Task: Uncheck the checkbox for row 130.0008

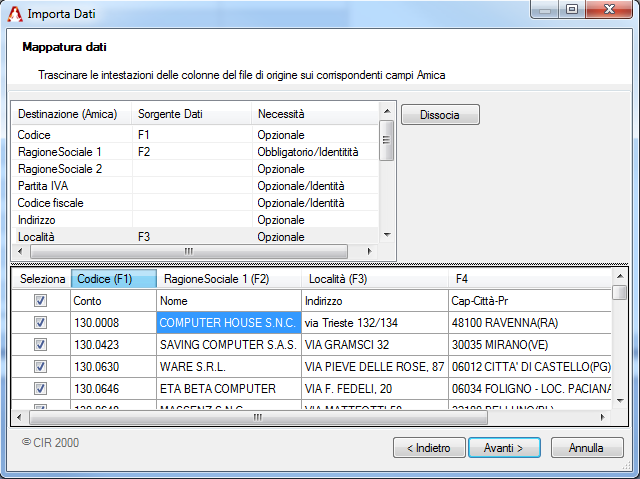Action: click(x=40, y=323)
